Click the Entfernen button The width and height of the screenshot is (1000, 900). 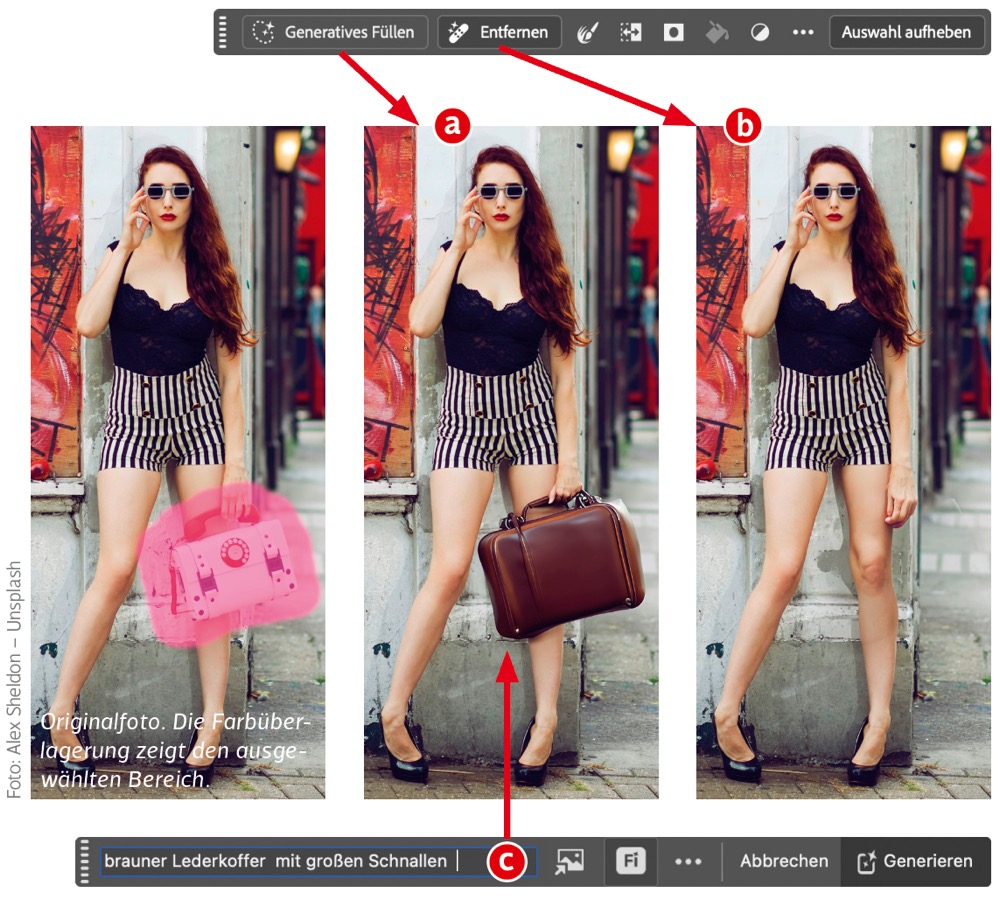point(499,32)
